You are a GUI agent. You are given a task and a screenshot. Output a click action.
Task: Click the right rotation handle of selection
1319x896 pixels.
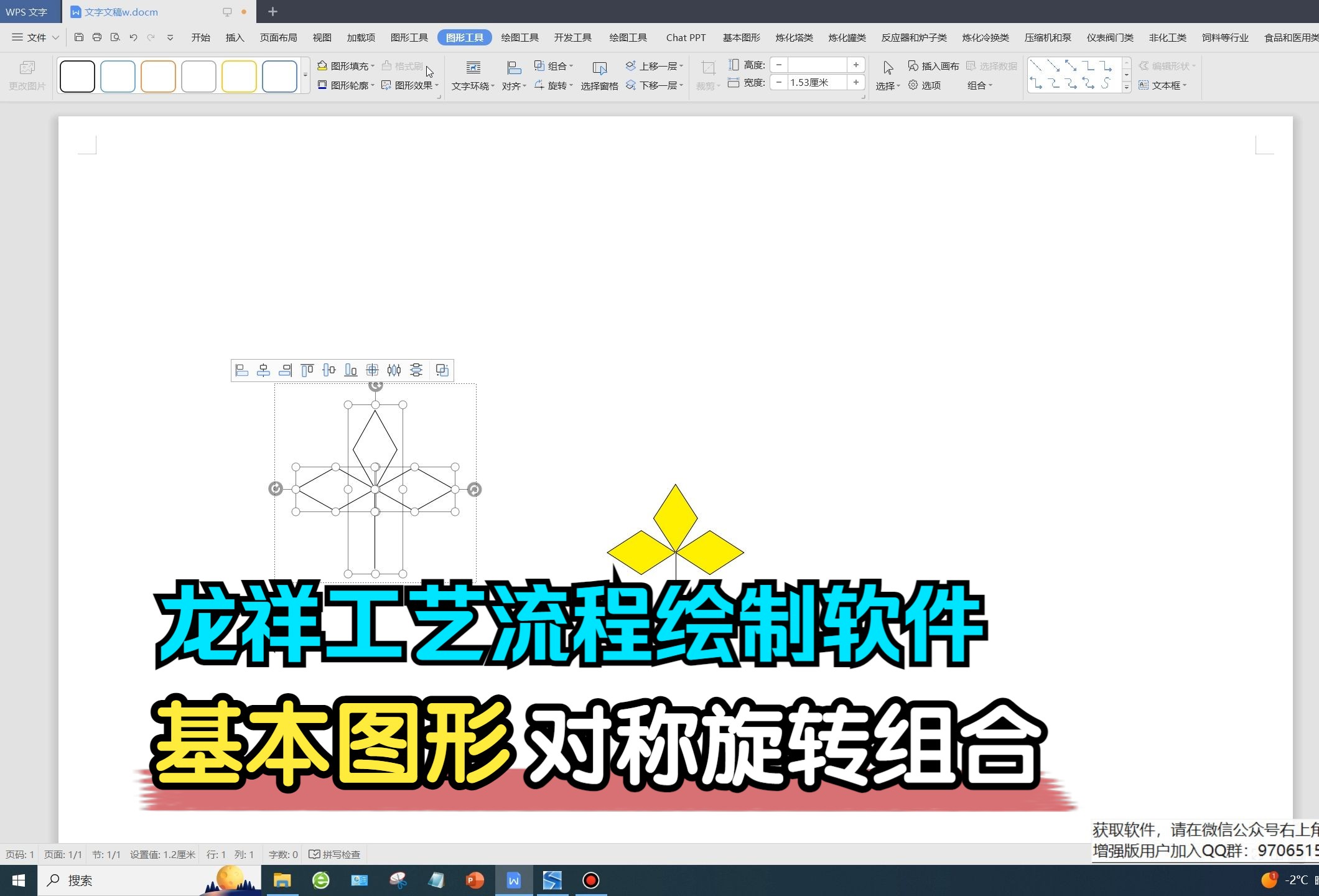pyautogui.click(x=474, y=490)
